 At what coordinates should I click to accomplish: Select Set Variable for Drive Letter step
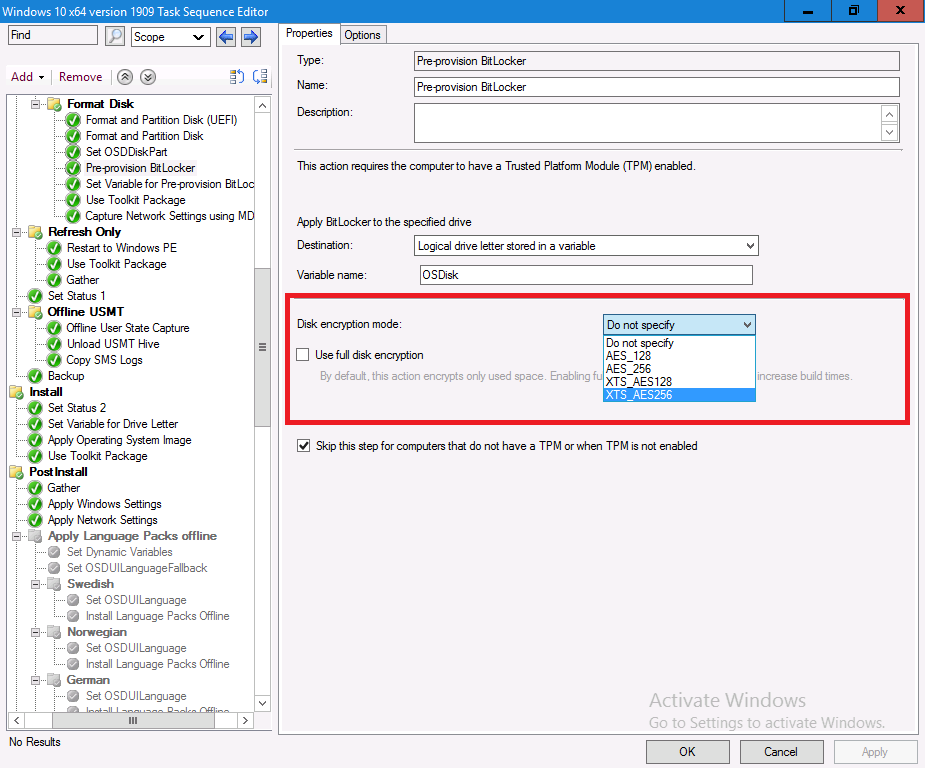coord(113,424)
